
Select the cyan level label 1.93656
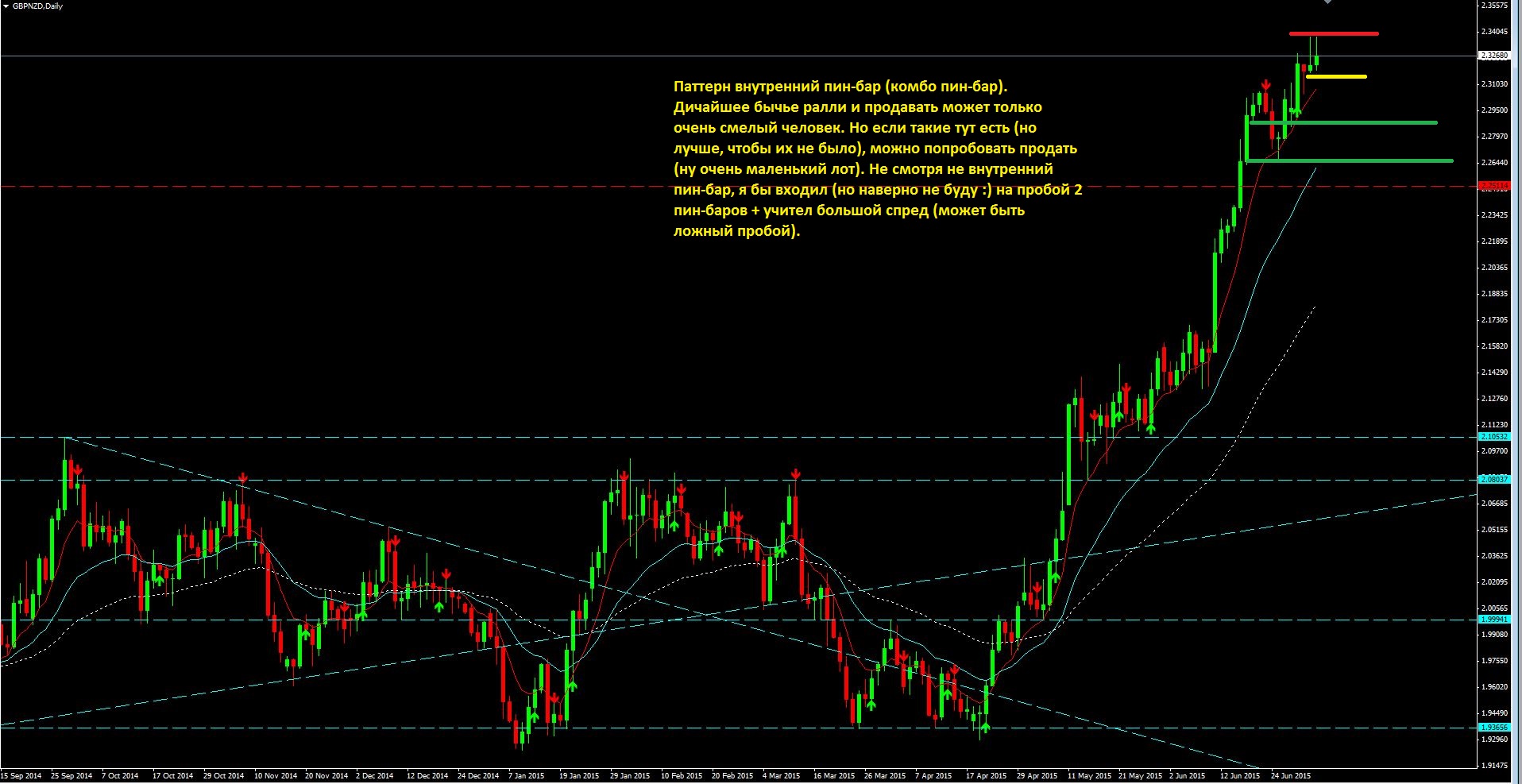(x=1494, y=728)
